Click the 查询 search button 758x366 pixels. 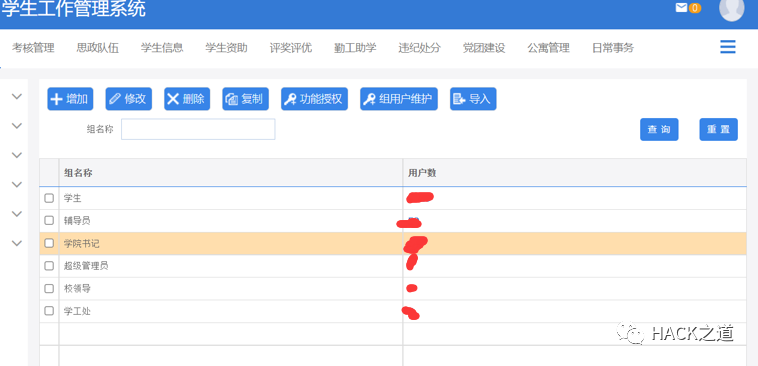pos(659,130)
